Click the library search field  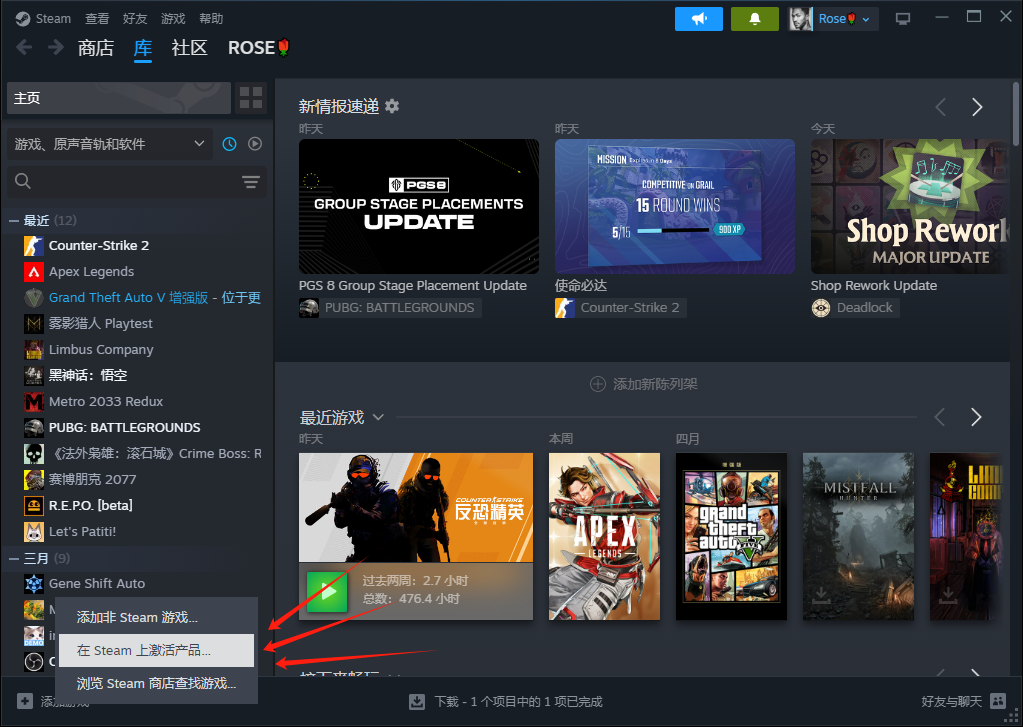(124, 181)
